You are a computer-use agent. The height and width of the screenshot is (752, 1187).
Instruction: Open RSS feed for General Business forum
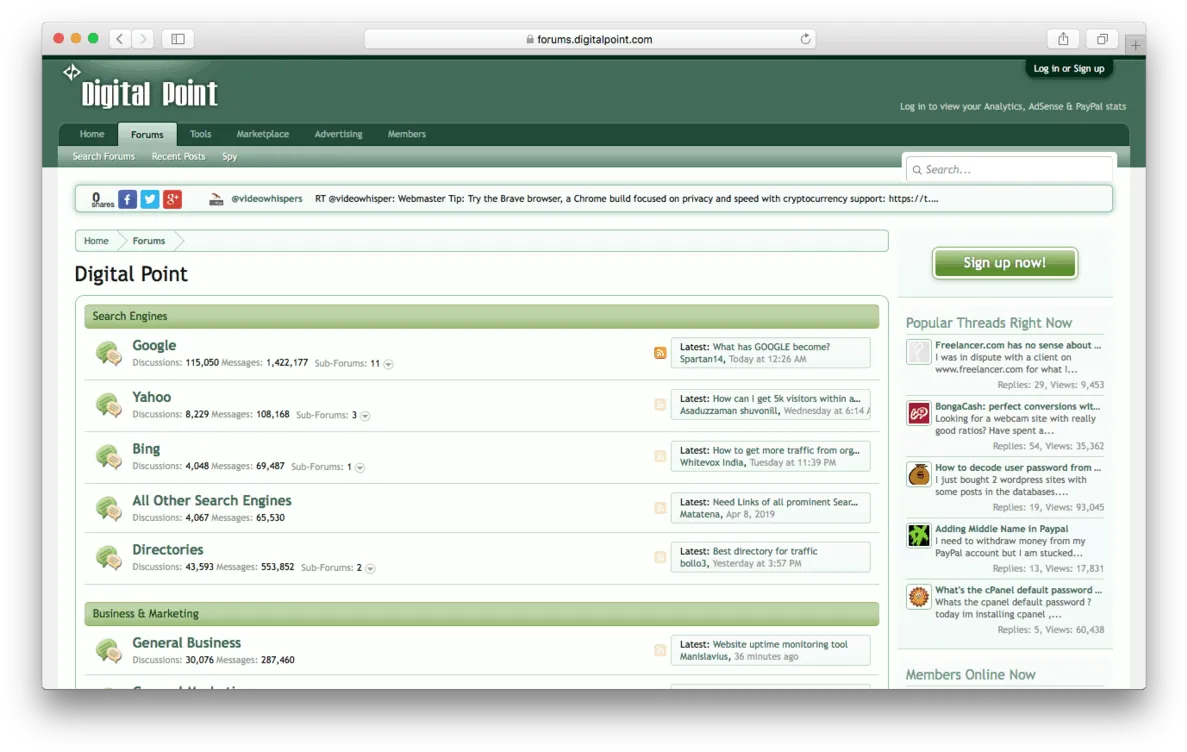coord(660,651)
